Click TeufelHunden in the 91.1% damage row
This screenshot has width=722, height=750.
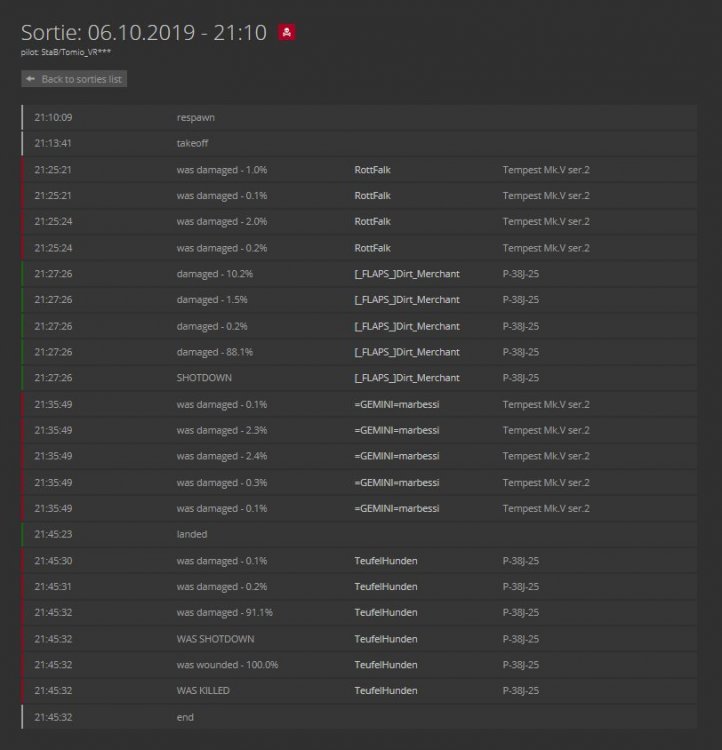385,613
